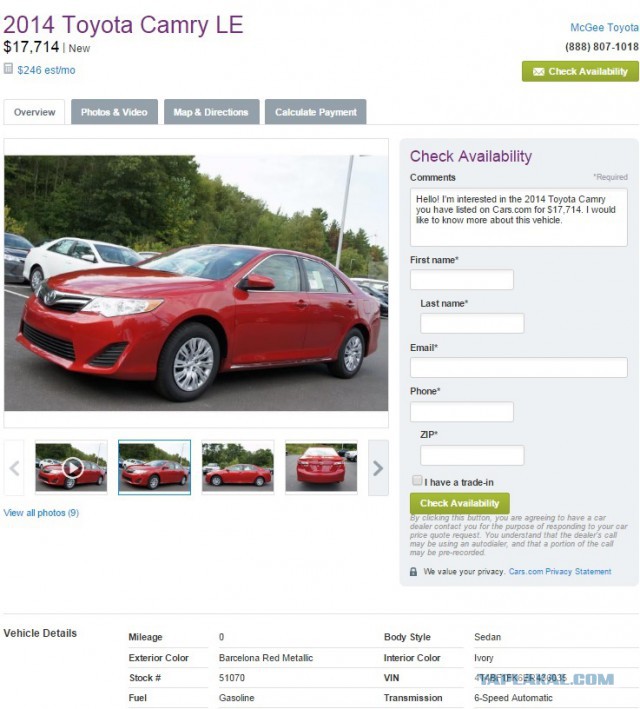Image resolution: width=640 pixels, height=709 pixels.
Task: Select the Overview tab
Action: 34,112
